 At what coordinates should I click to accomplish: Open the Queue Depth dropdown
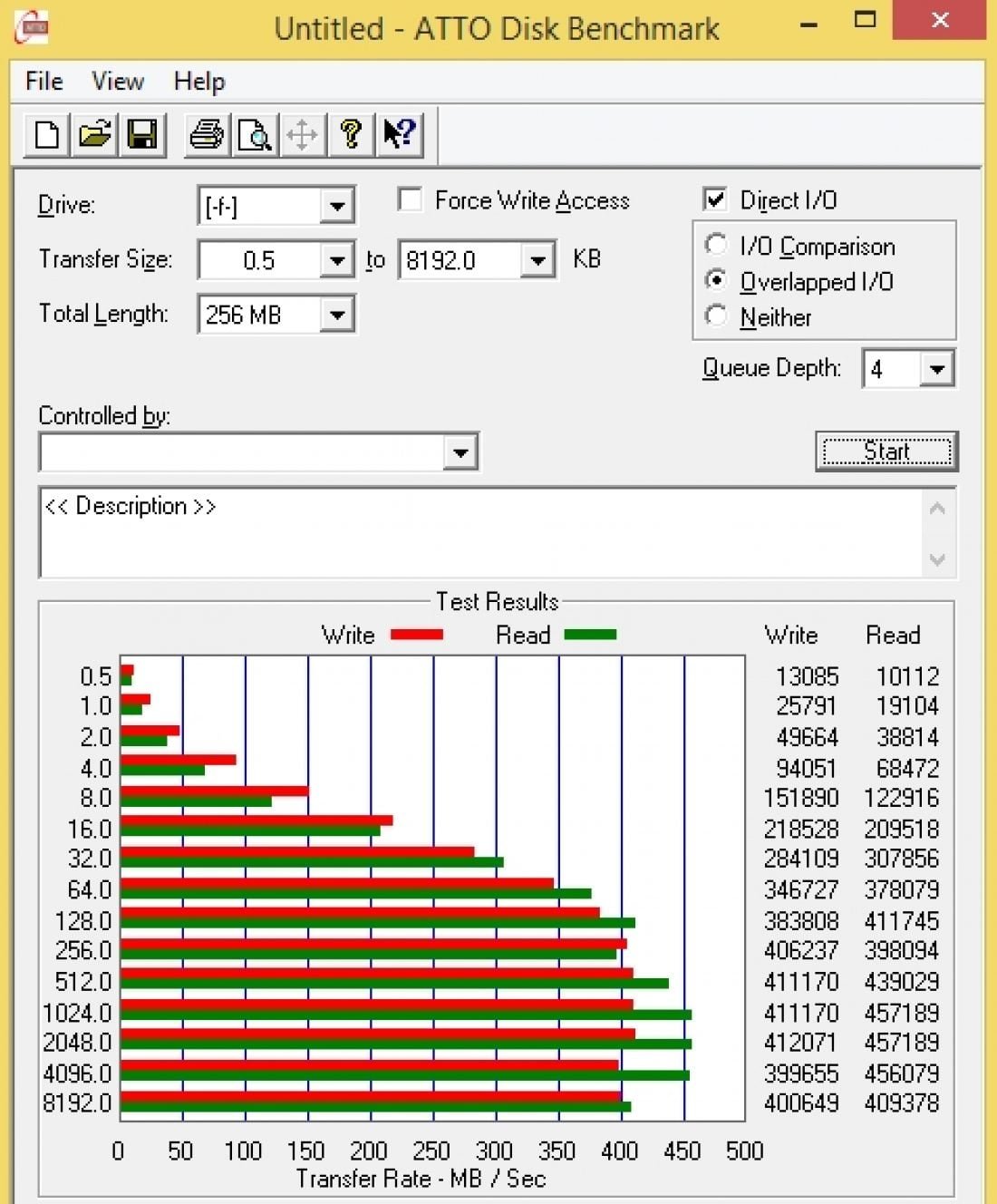937,369
